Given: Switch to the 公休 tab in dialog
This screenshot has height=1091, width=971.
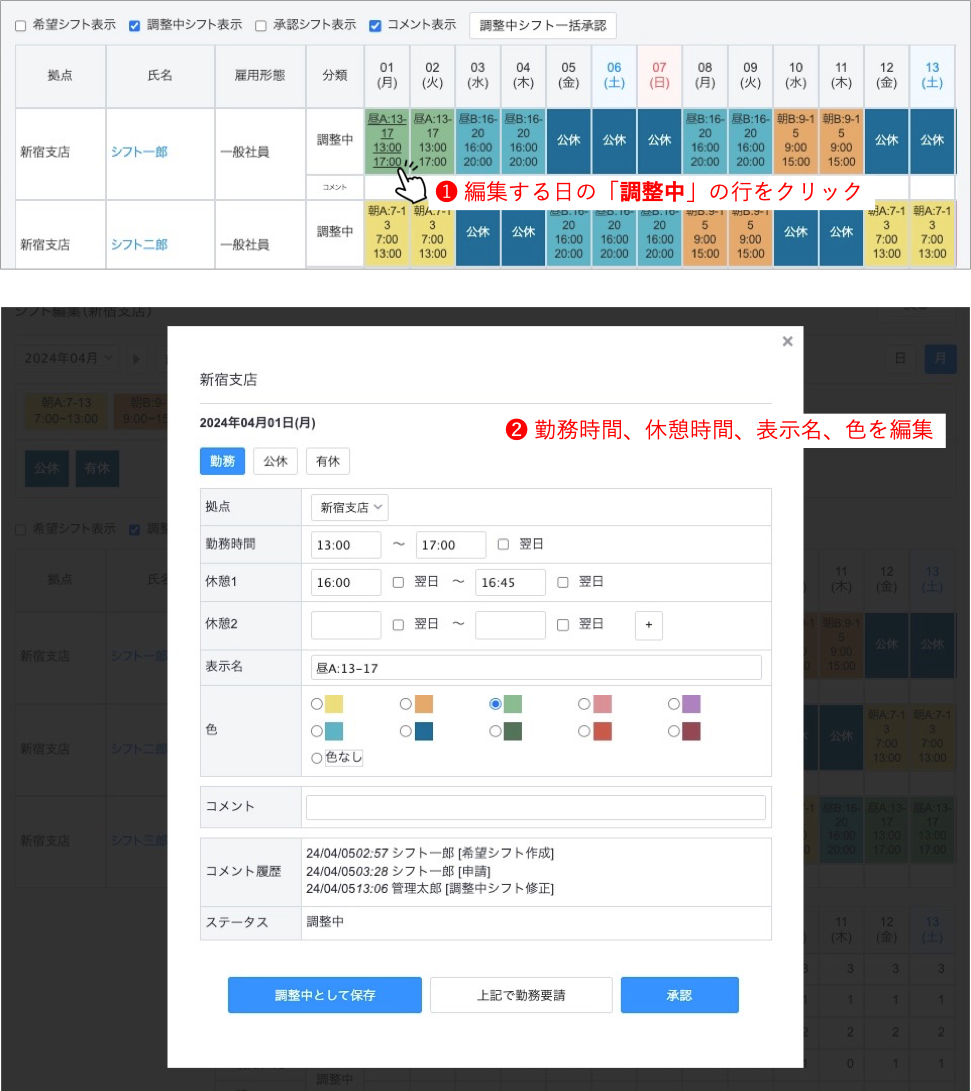Looking at the screenshot, I should click(x=275, y=461).
